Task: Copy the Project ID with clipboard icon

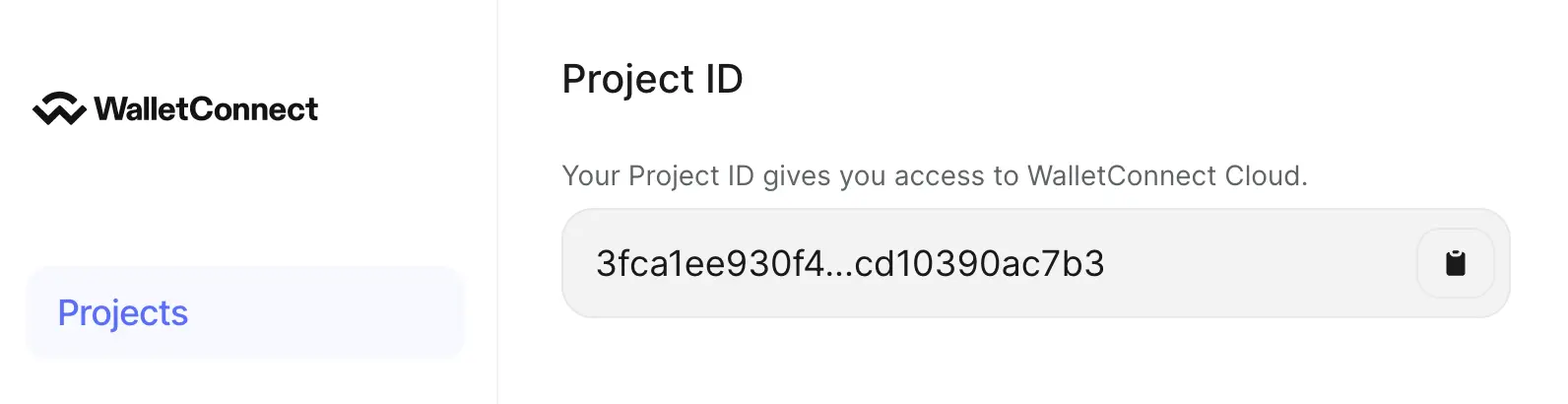Action: 1455,263
